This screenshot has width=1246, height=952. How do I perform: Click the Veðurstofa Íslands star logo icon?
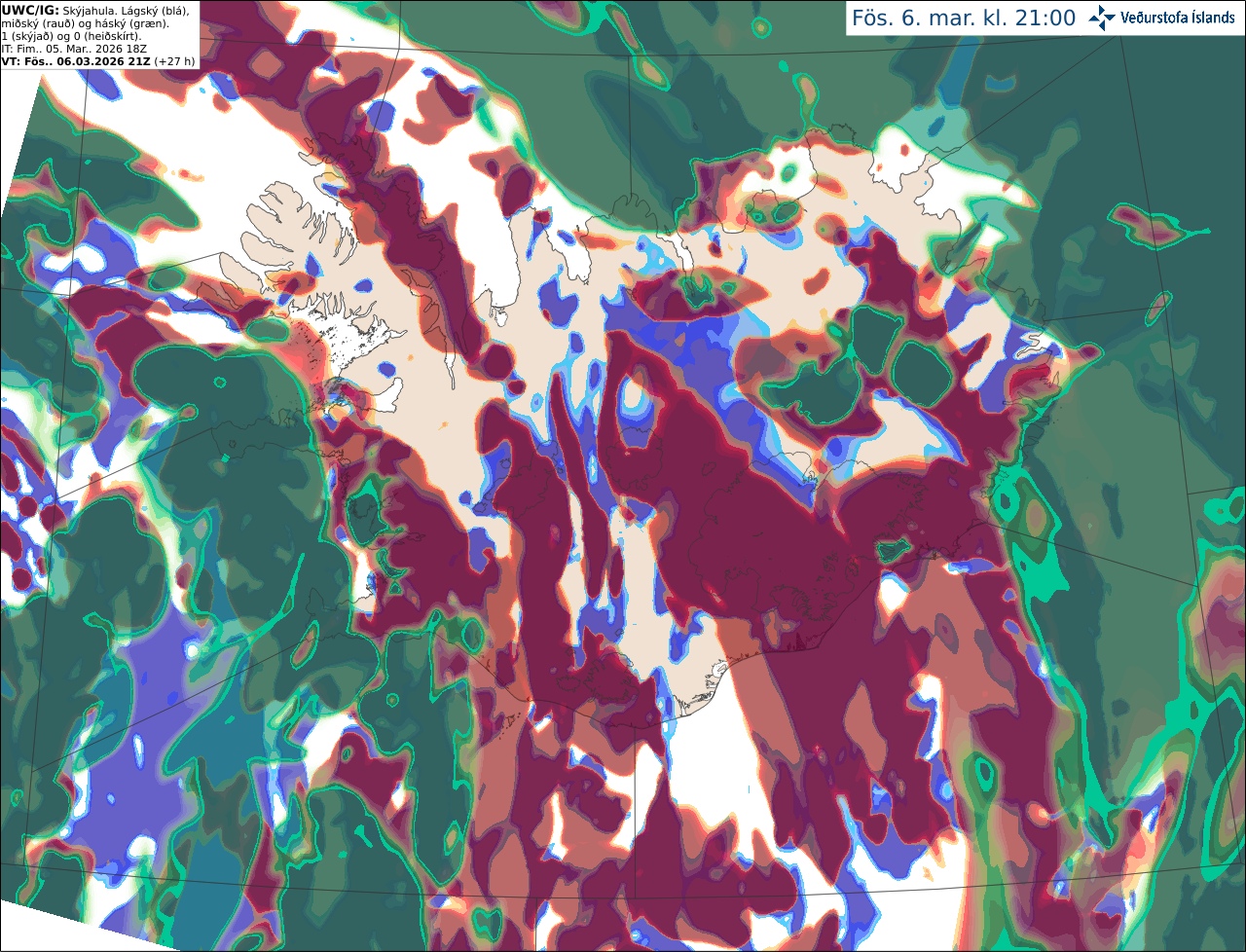click(x=1102, y=18)
